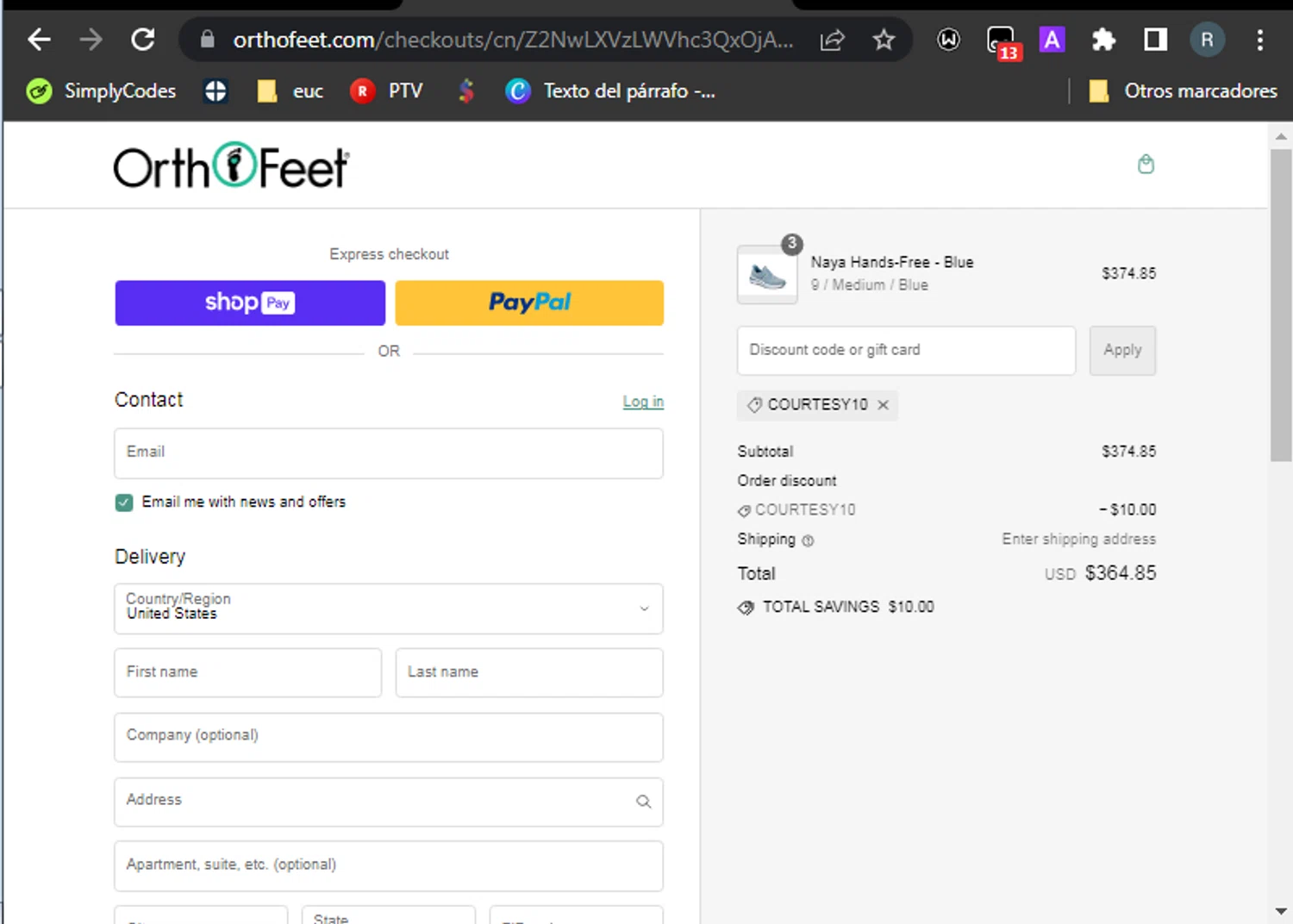The width and height of the screenshot is (1293, 924).
Task: Focus the Email input field
Action: (389, 453)
